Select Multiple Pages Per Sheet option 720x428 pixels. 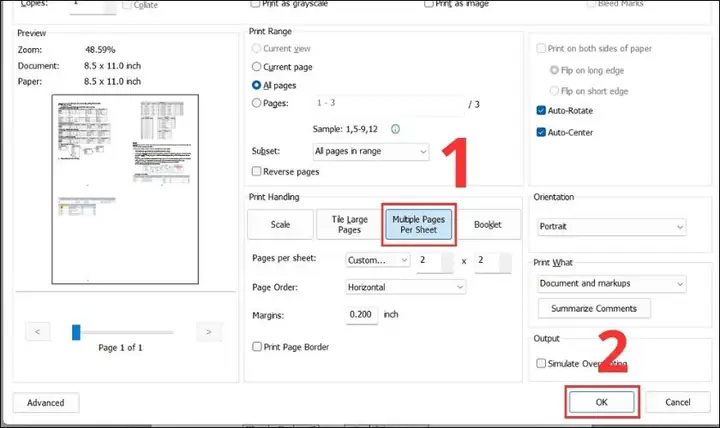[418, 225]
